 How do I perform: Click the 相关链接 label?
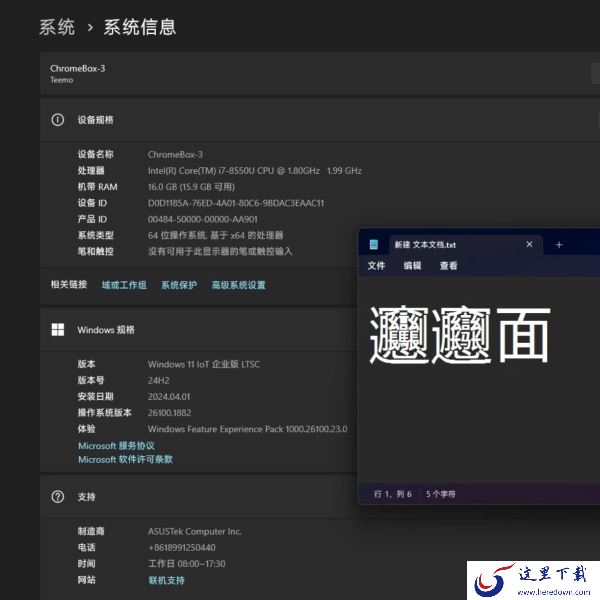(x=69, y=284)
